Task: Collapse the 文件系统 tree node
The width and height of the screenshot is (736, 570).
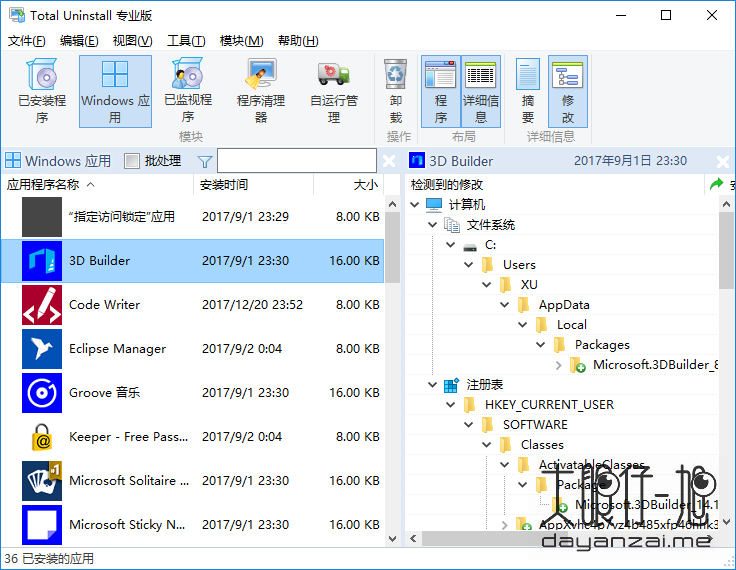Action: (432, 225)
